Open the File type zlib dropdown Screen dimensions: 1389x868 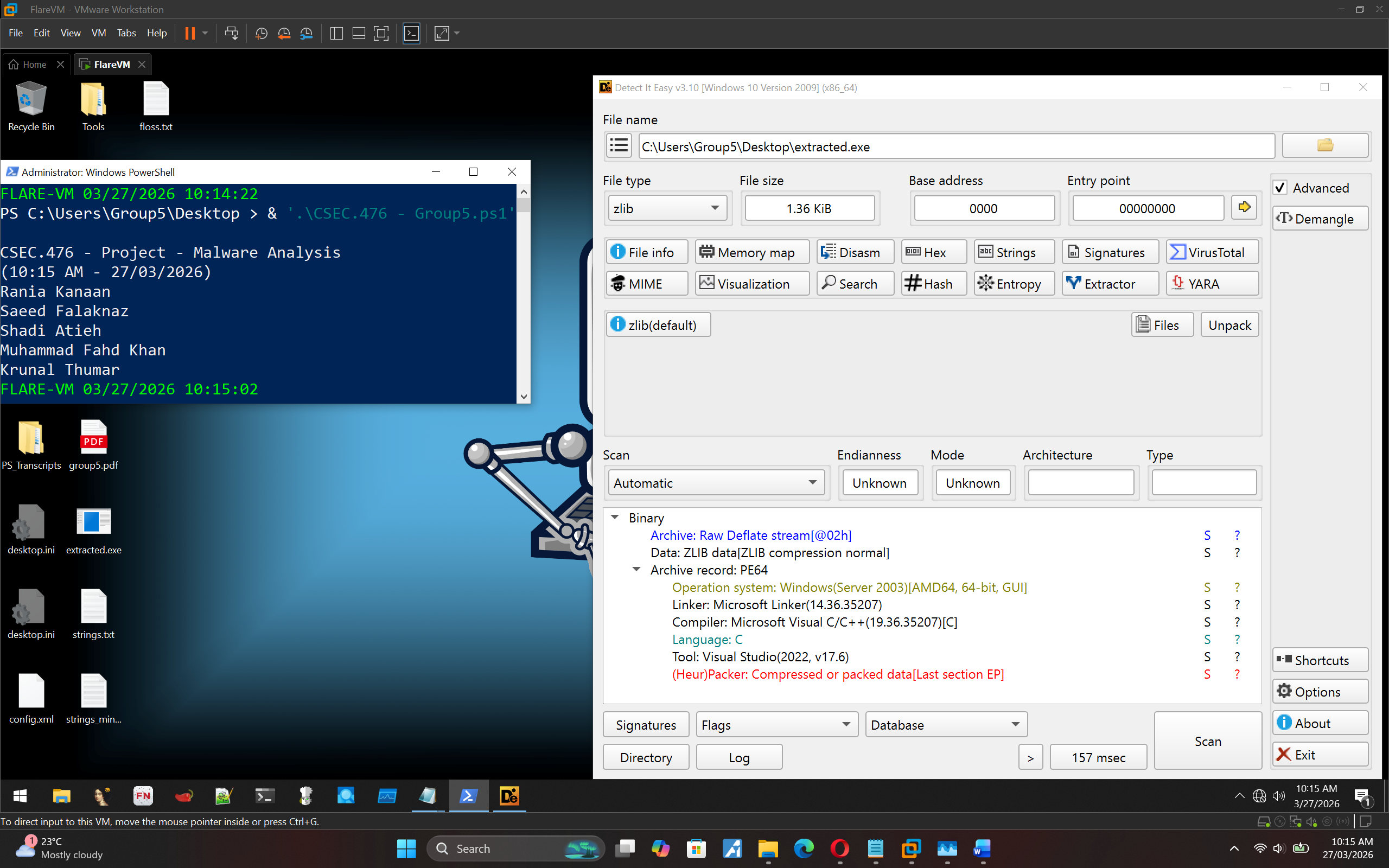point(667,208)
